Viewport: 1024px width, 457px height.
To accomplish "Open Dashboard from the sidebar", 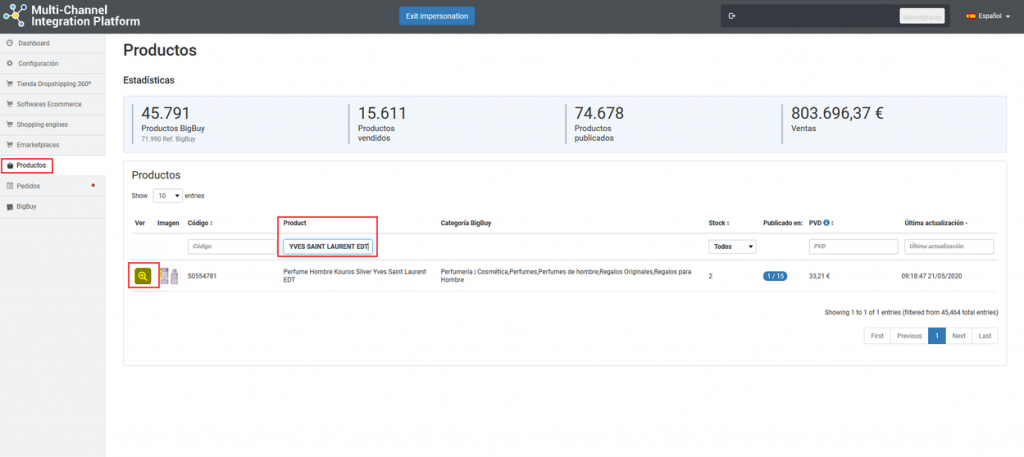I will 33,43.
